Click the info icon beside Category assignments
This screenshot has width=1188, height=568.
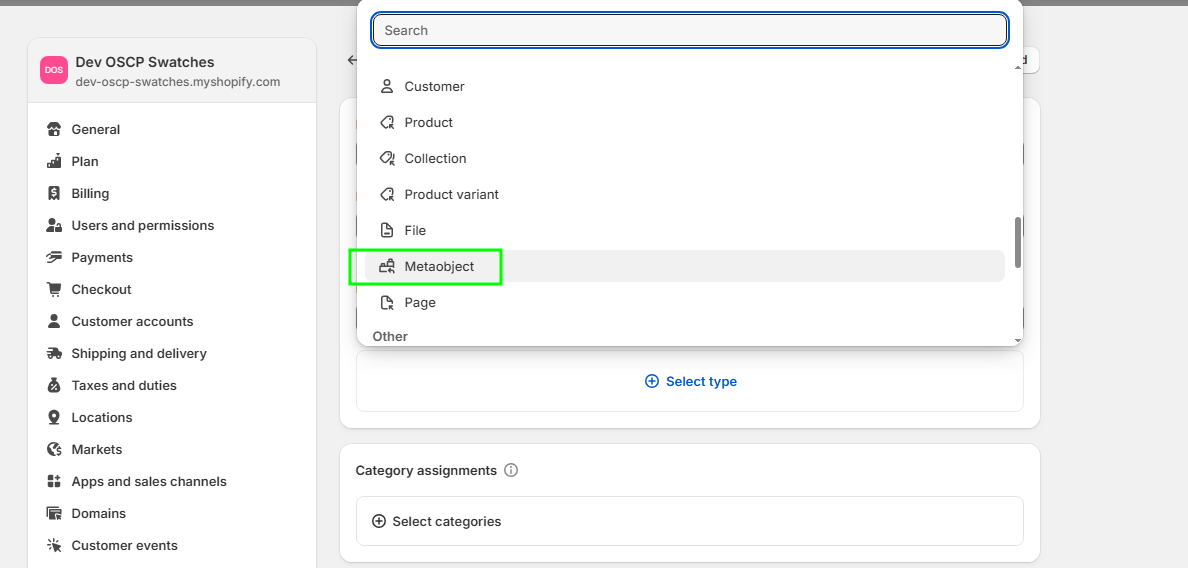click(x=511, y=470)
